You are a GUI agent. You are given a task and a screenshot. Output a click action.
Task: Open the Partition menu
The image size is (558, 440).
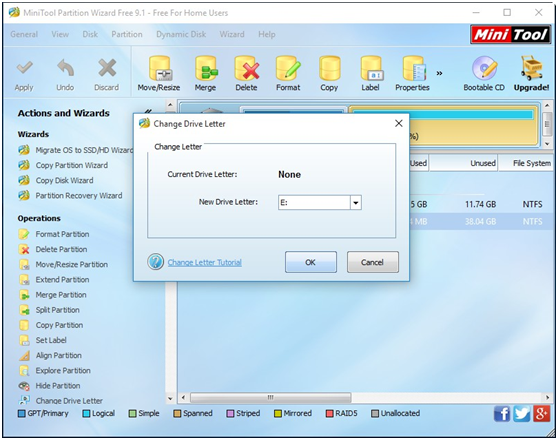(x=127, y=35)
